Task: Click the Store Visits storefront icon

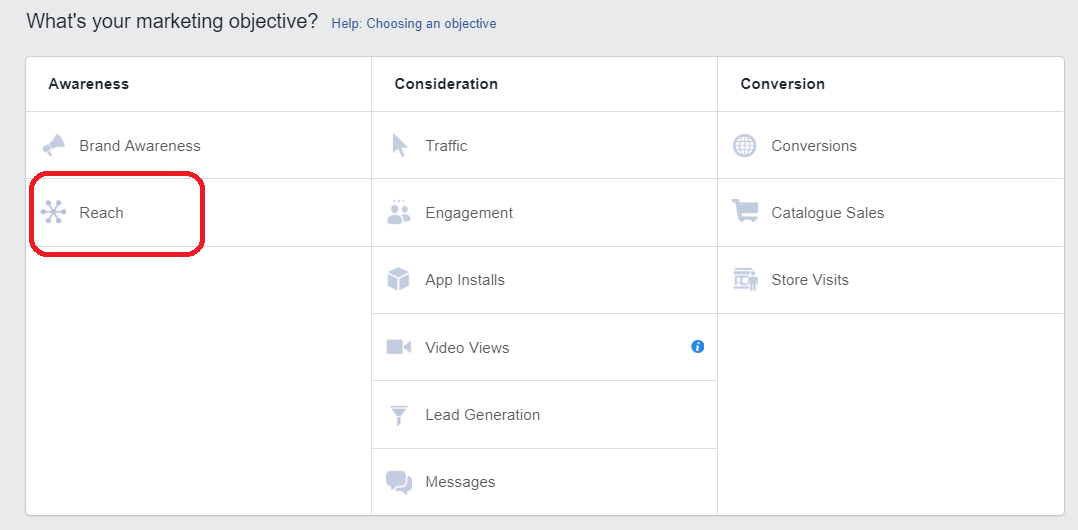Action: [x=745, y=280]
